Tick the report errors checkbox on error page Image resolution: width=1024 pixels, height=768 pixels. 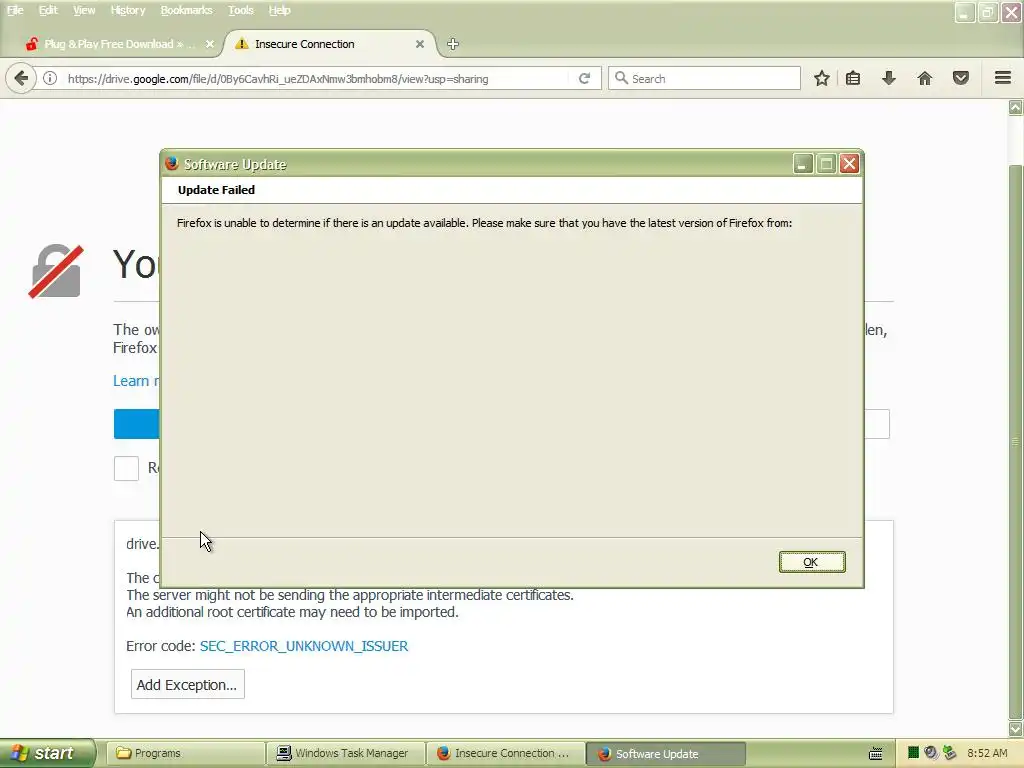pos(126,468)
